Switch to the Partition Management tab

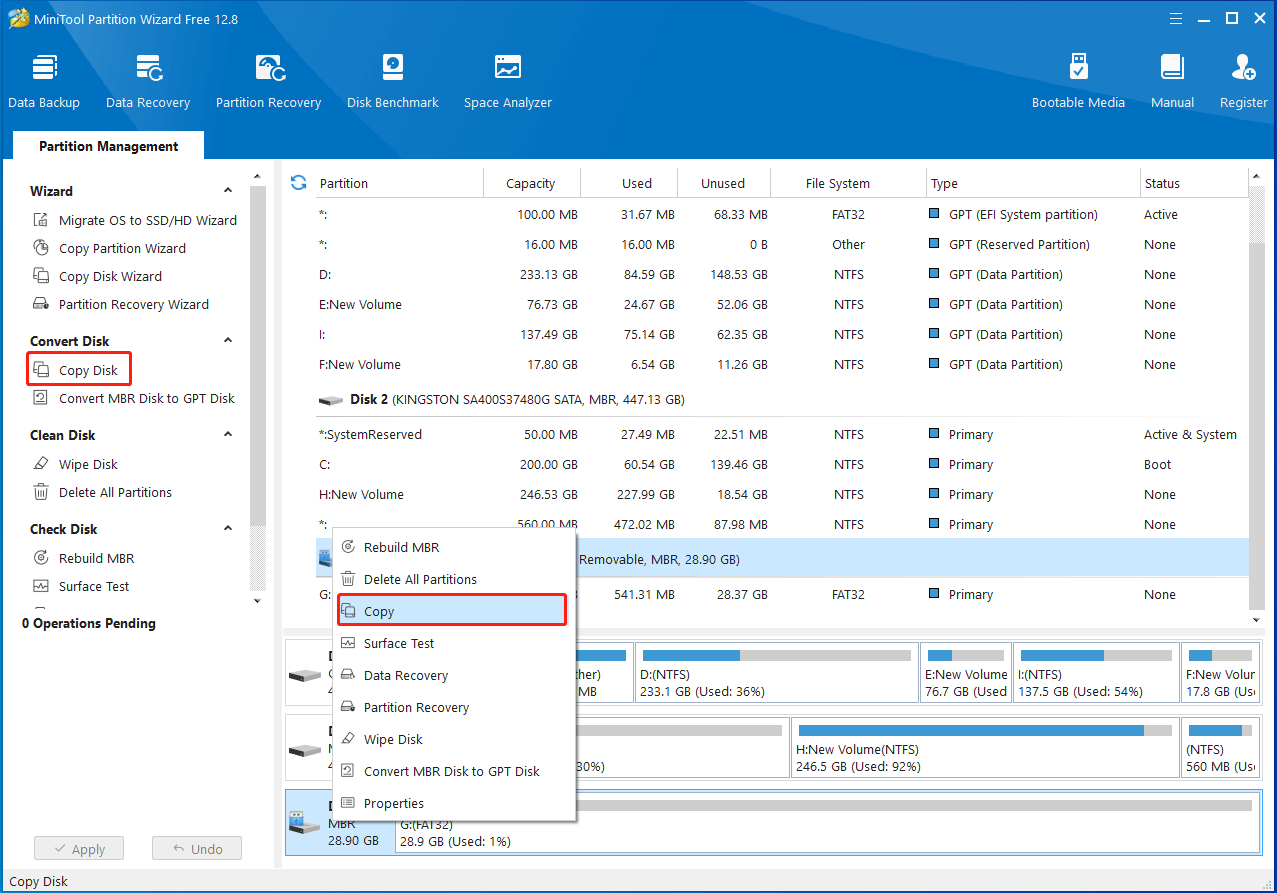[x=108, y=146]
